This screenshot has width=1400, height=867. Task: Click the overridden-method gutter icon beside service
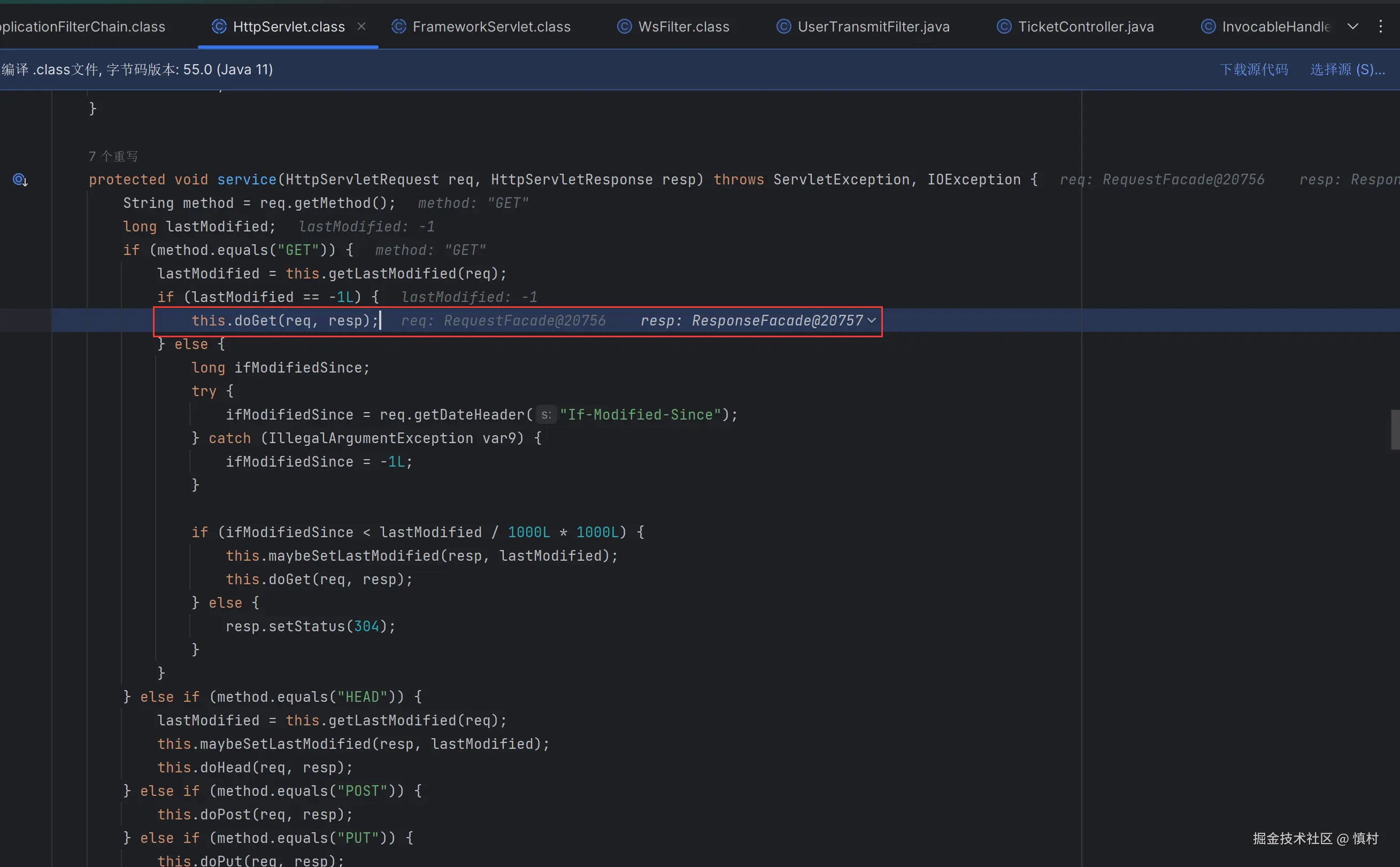click(20, 180)
